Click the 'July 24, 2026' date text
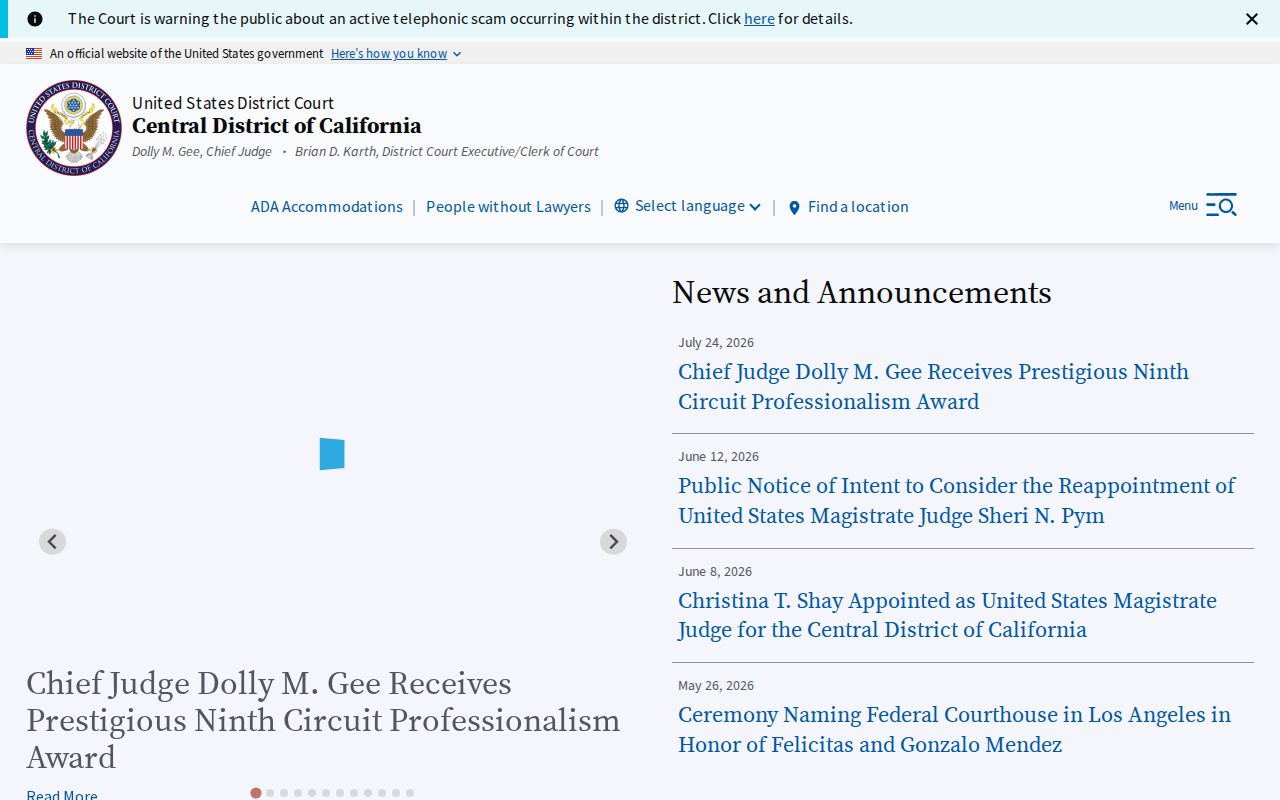 click(x=716, y=342)
